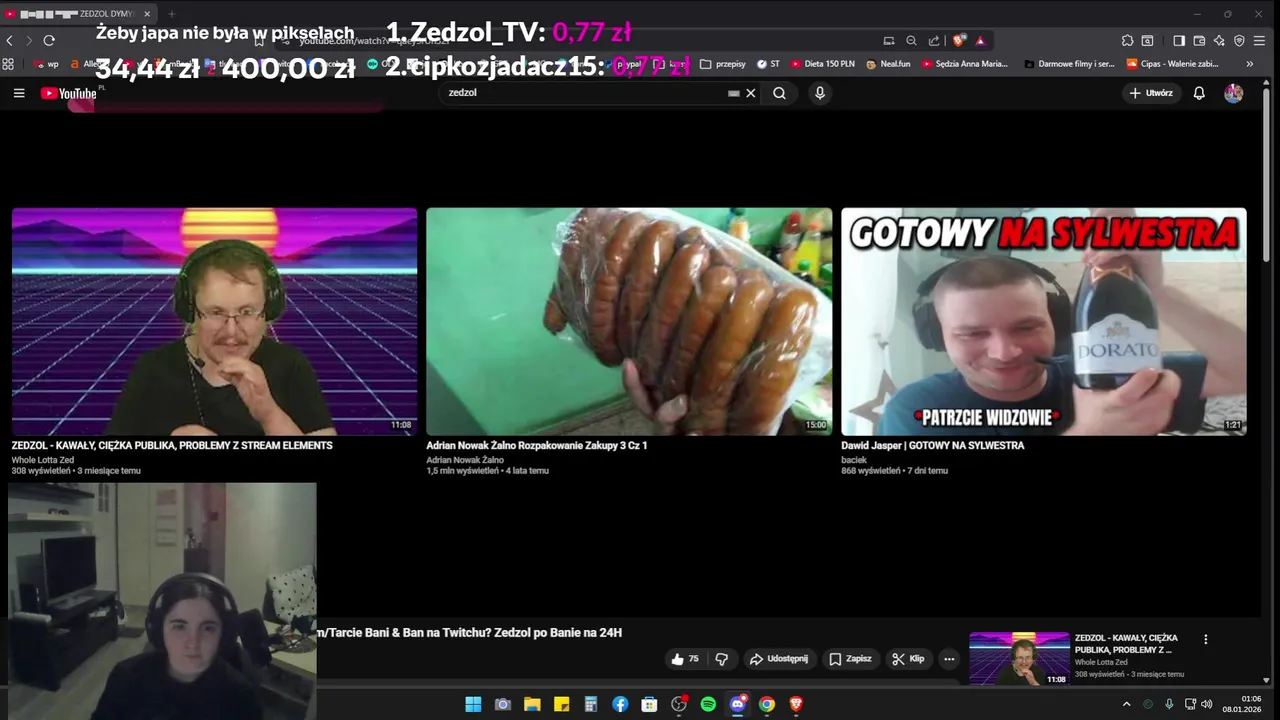Create a clip with Klip button

(x=908, y=659)
